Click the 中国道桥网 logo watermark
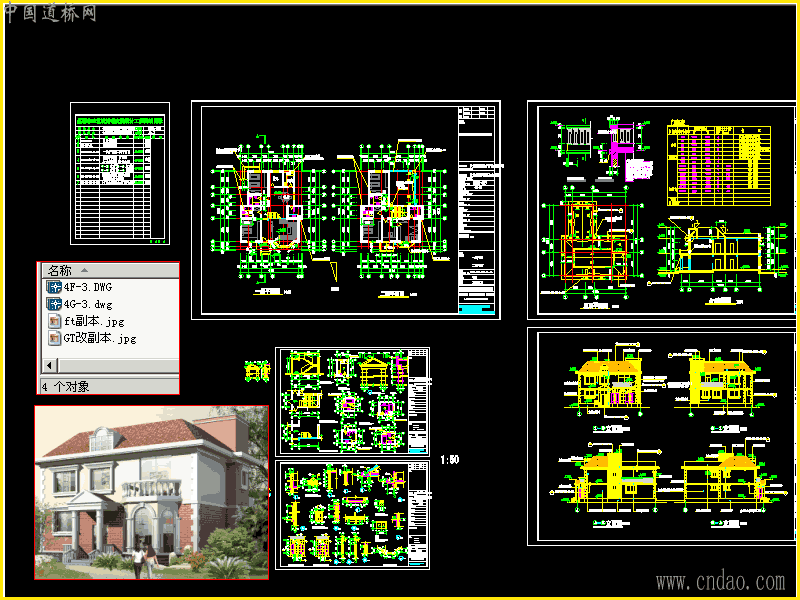 (50, 13)
